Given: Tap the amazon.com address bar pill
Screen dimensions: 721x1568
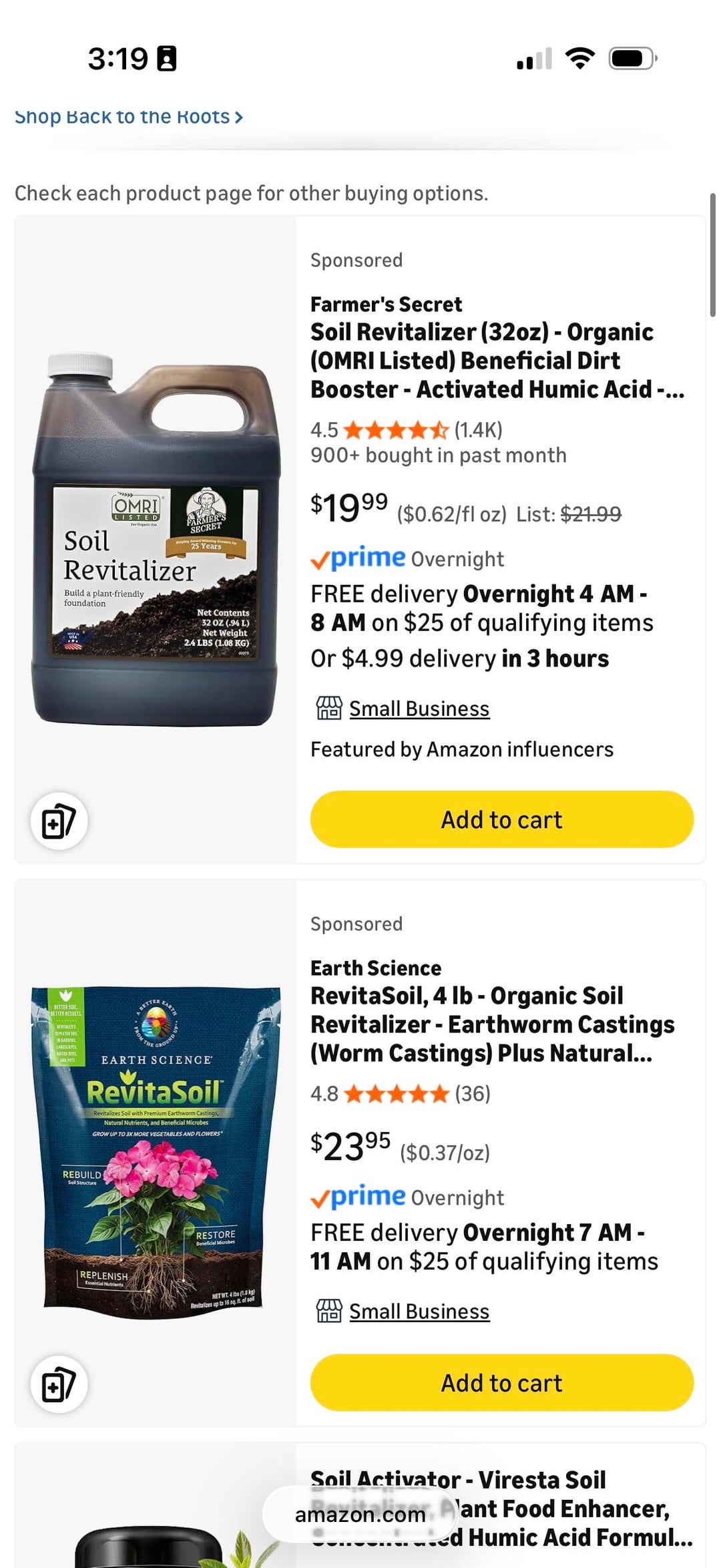Looking at the screenshot, I should click(360, 1515).
